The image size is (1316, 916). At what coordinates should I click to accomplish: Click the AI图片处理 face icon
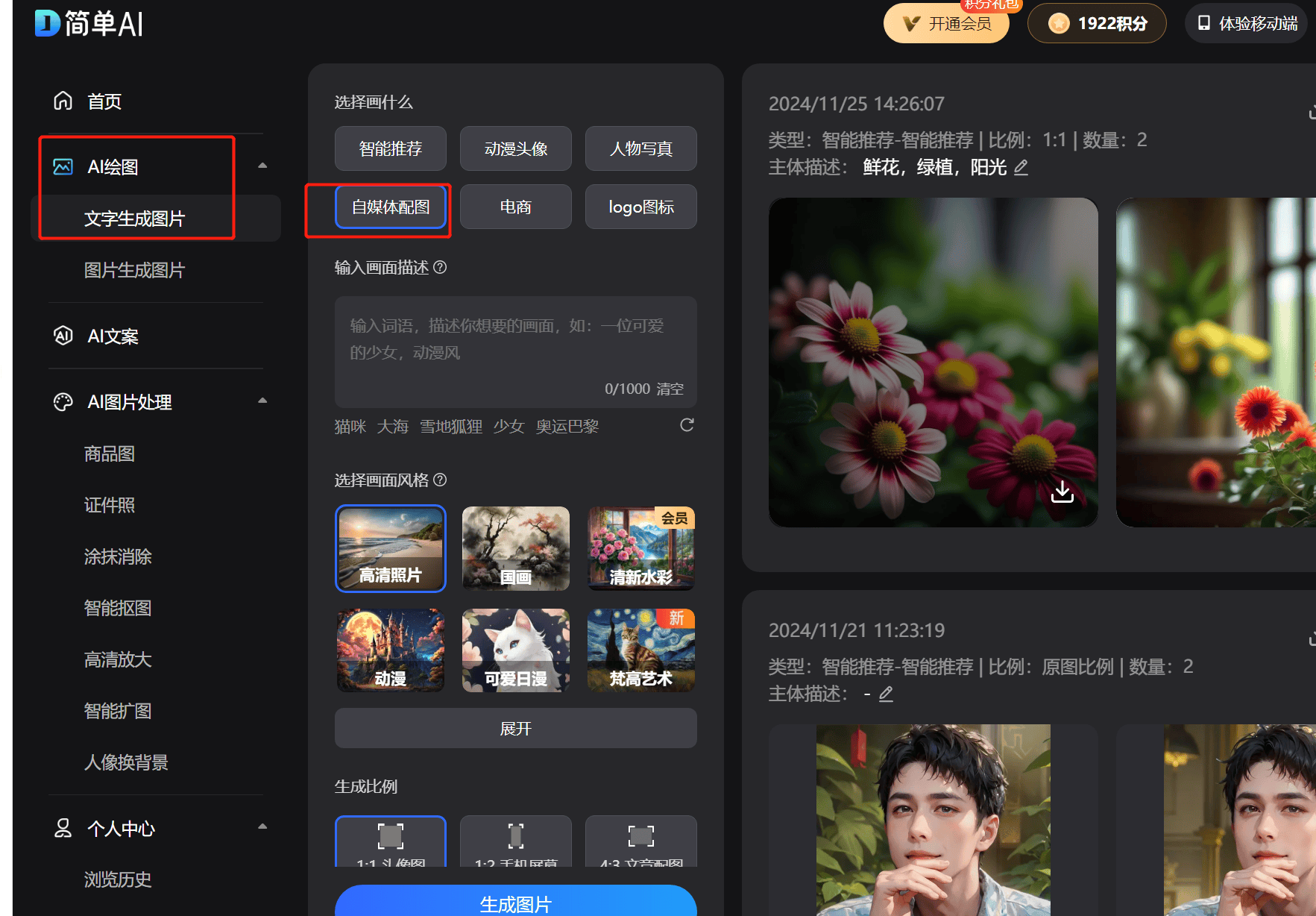tap(63, 401)
